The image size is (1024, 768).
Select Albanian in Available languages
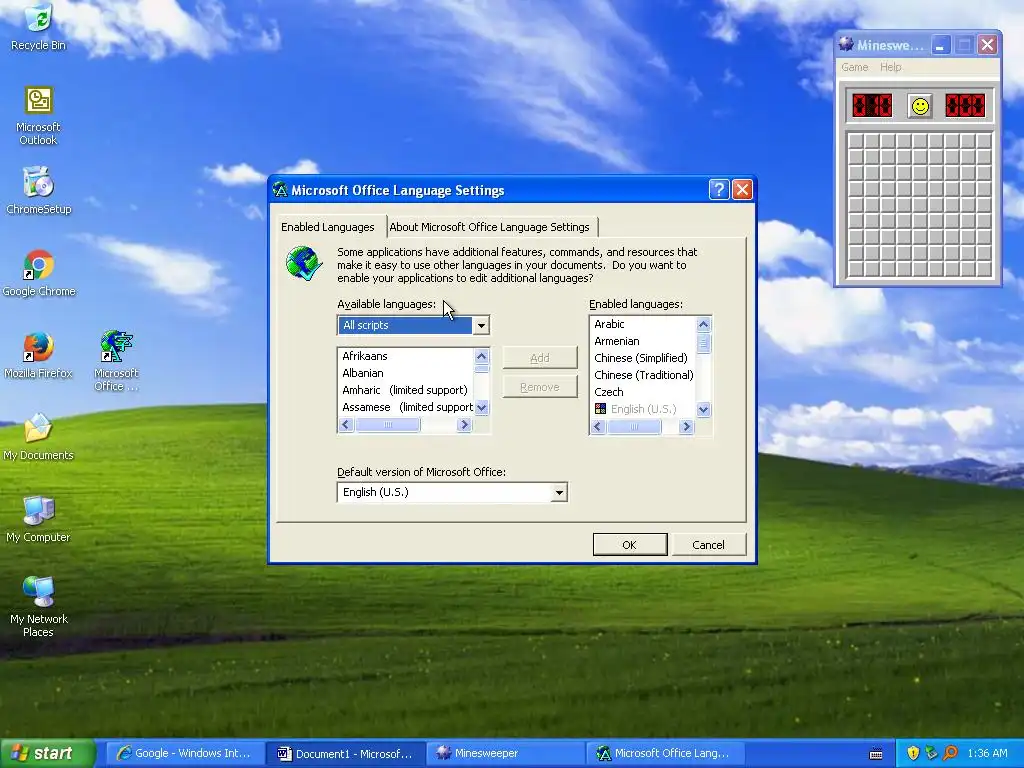[406, 373]
